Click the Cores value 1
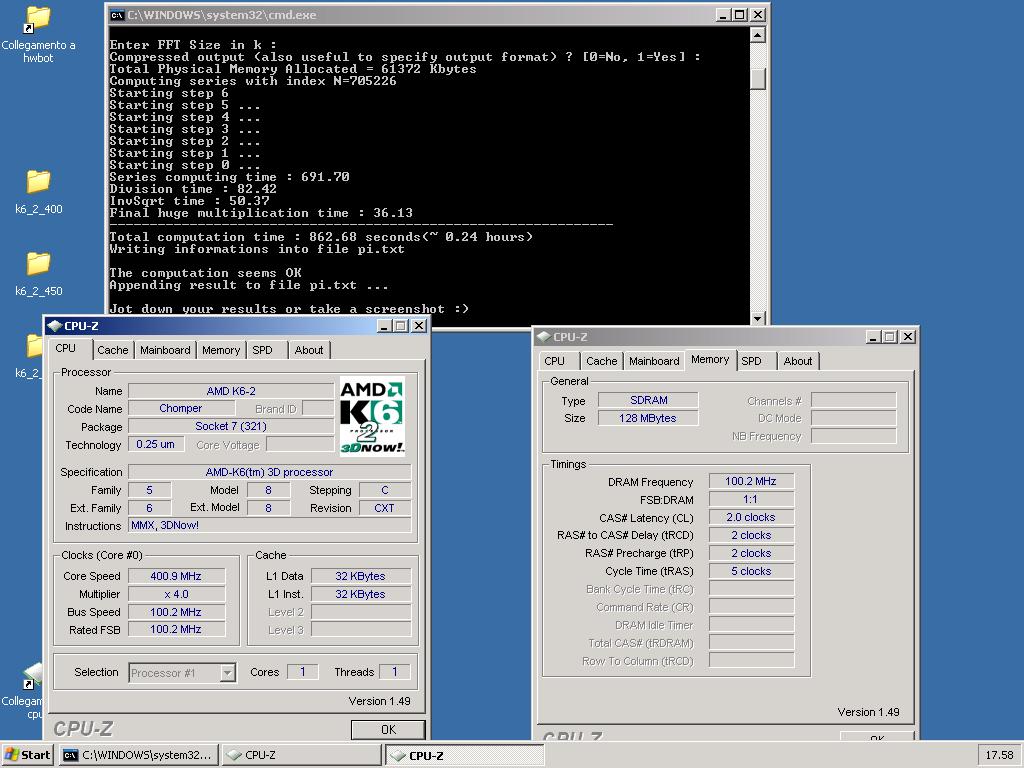 (303, 672)
